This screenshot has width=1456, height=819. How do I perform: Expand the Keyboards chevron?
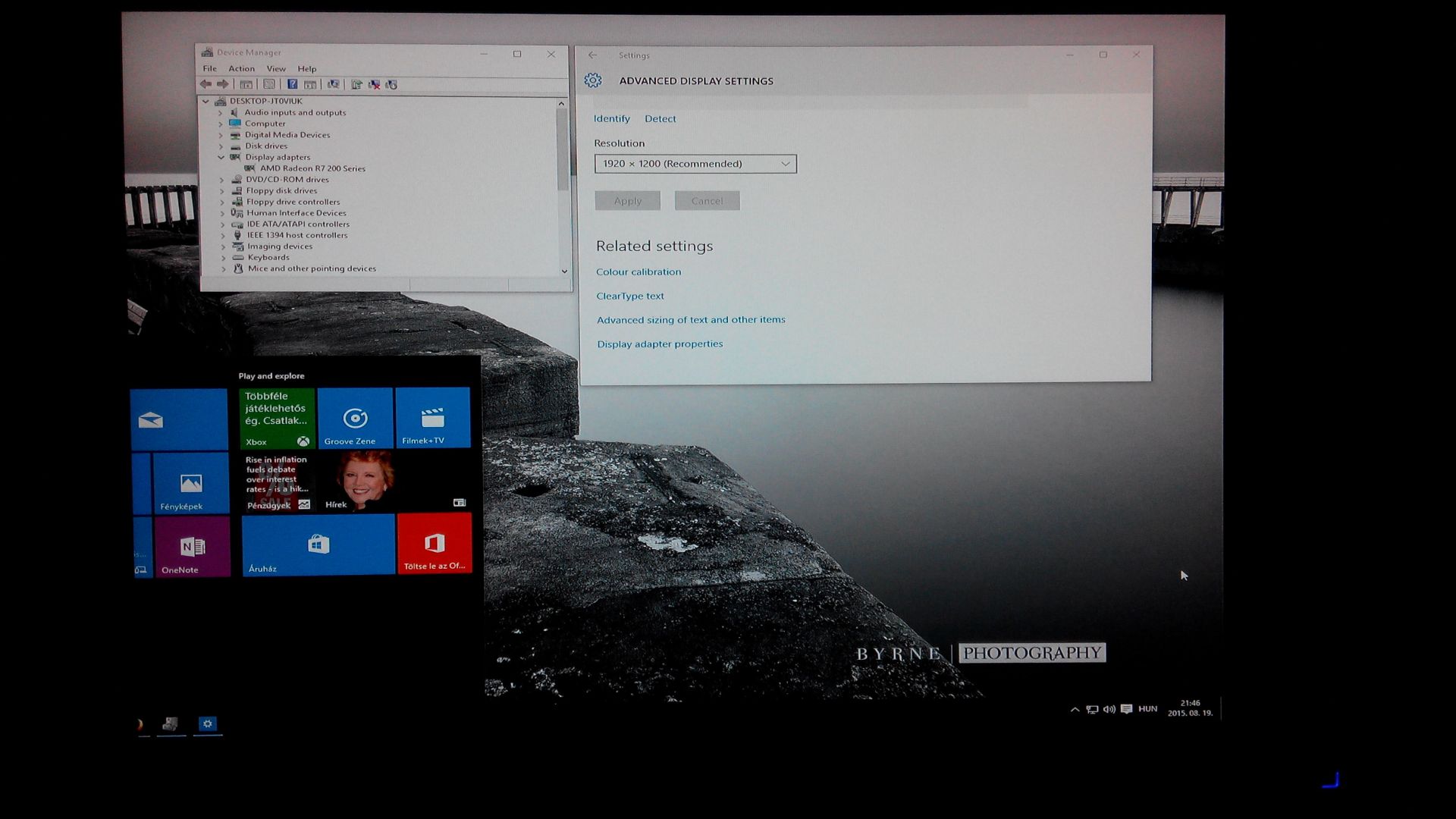tap(223, 258)
